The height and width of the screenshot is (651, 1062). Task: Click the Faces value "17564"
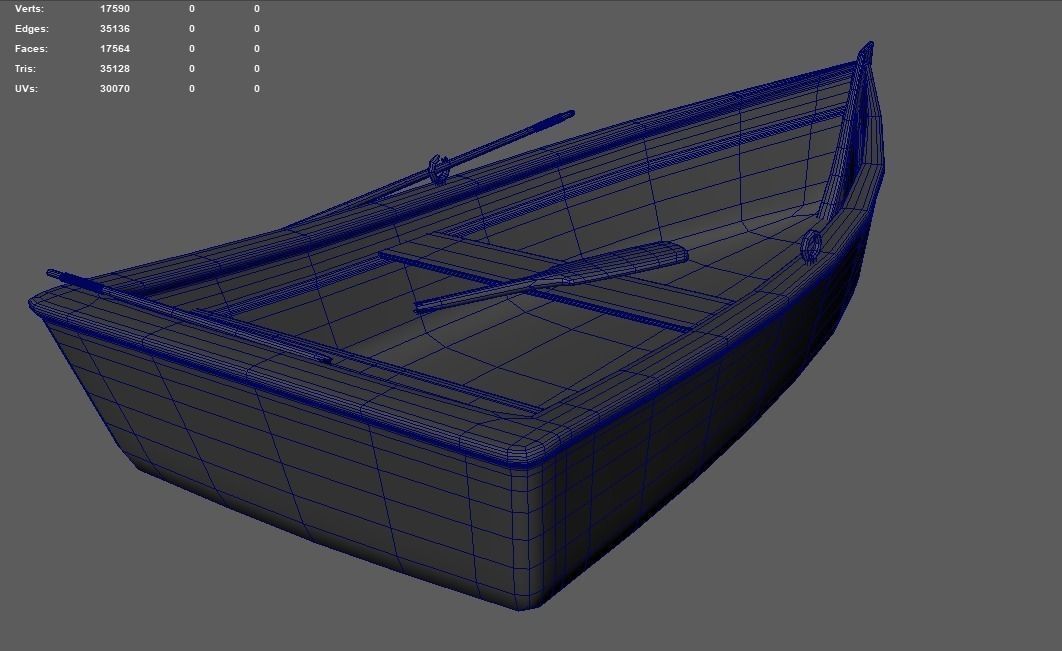[114, 49]
